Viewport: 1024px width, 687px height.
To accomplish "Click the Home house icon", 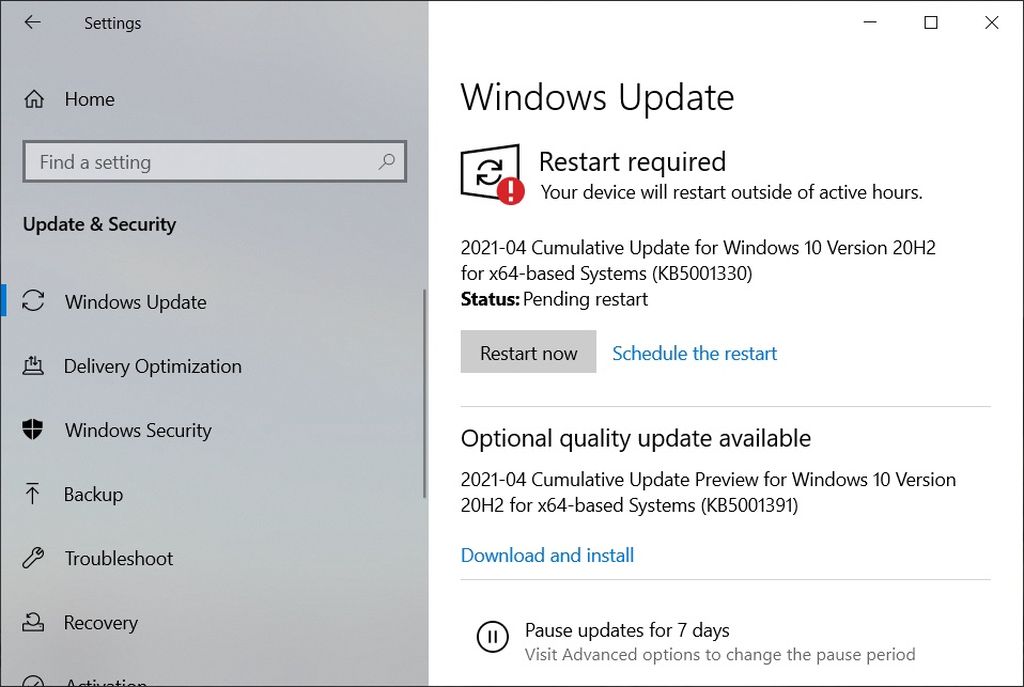I will click(34, 99).
